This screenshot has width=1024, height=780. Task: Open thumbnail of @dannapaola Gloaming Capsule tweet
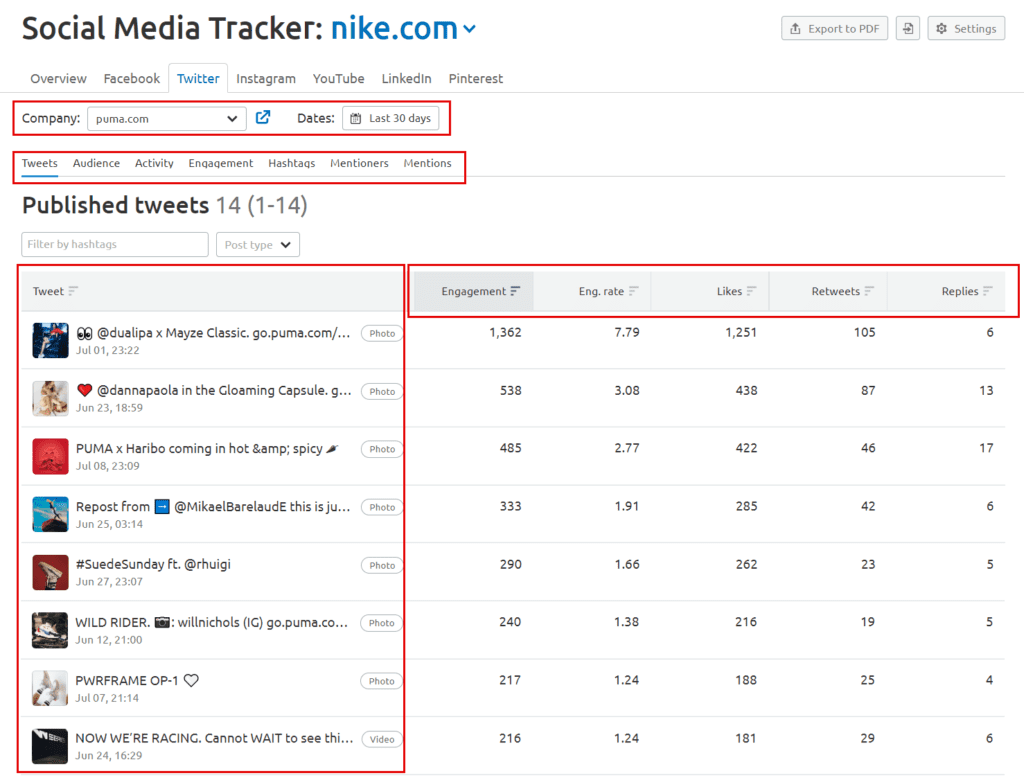pos(50,398)
